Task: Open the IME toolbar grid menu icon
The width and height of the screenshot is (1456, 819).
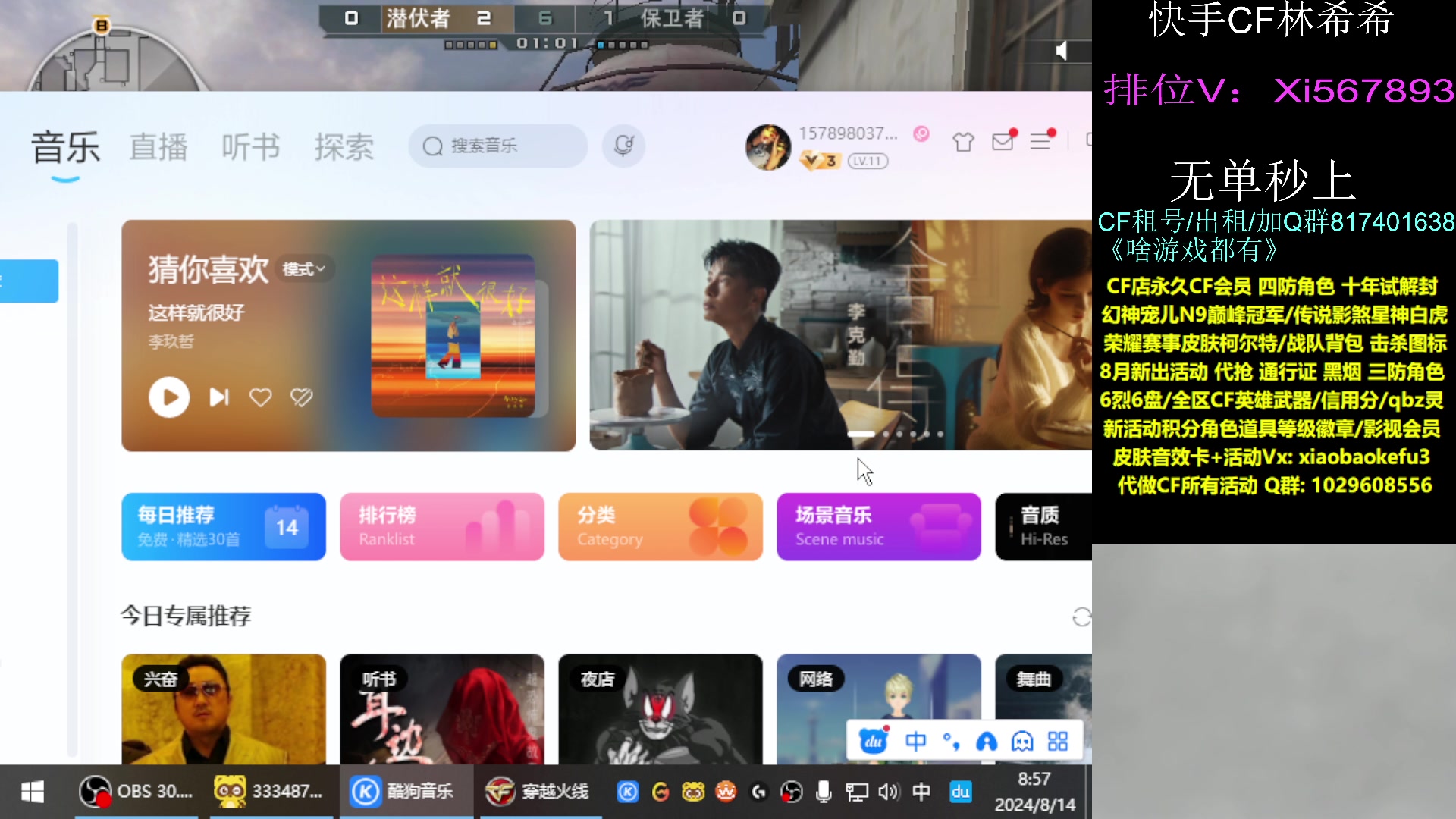Action: pos(1057,741)
